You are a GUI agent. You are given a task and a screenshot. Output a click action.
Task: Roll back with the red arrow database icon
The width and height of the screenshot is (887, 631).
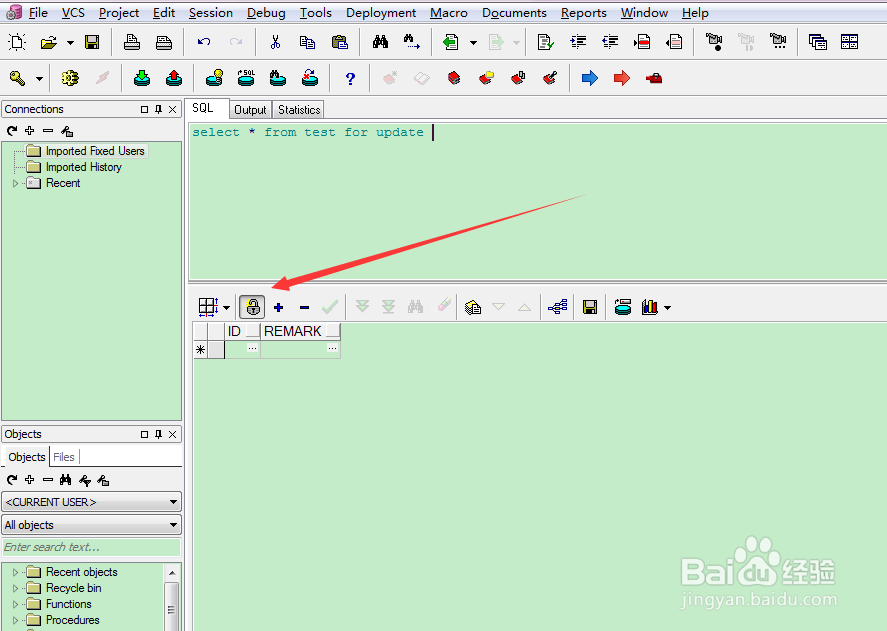(x=174, y=78)
